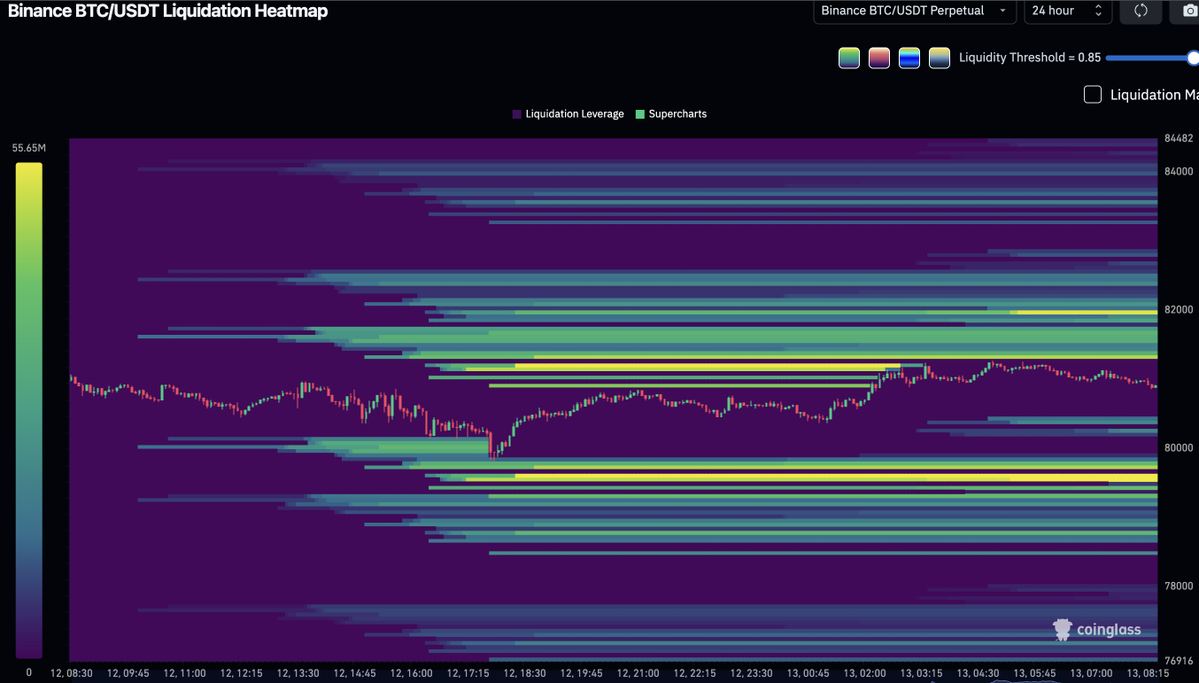Click the 13, 04:30 time axis label
Screen dimensions: 1199x683
[978, 674]
